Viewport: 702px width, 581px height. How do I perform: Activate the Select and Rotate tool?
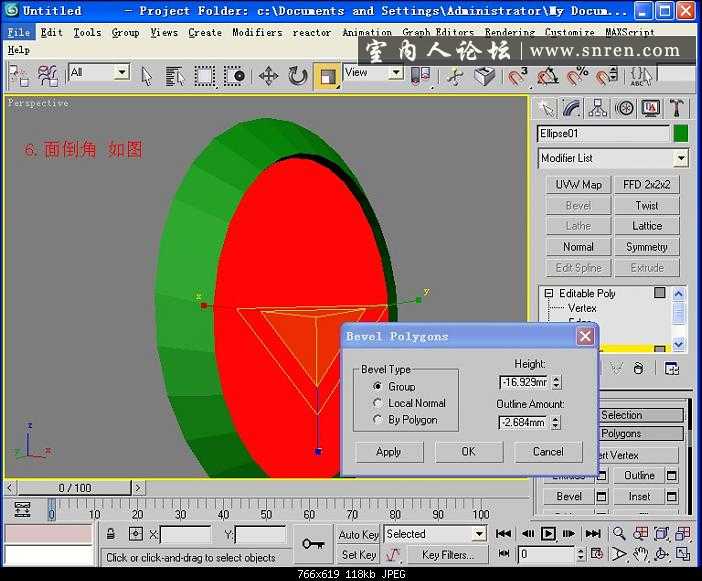pos(297,75)
